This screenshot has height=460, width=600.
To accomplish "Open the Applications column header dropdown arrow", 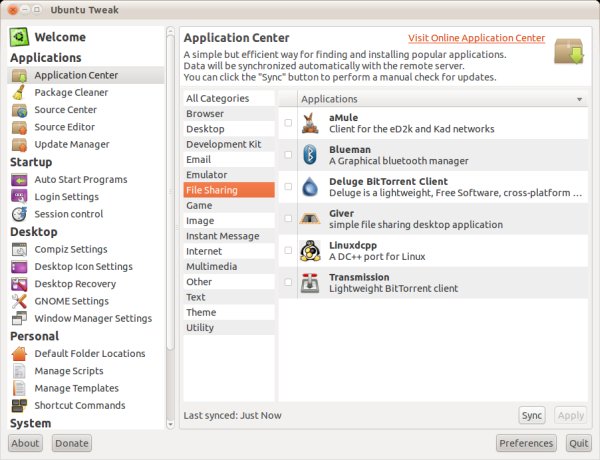I will pyautogui.click(x=579, y=100).
